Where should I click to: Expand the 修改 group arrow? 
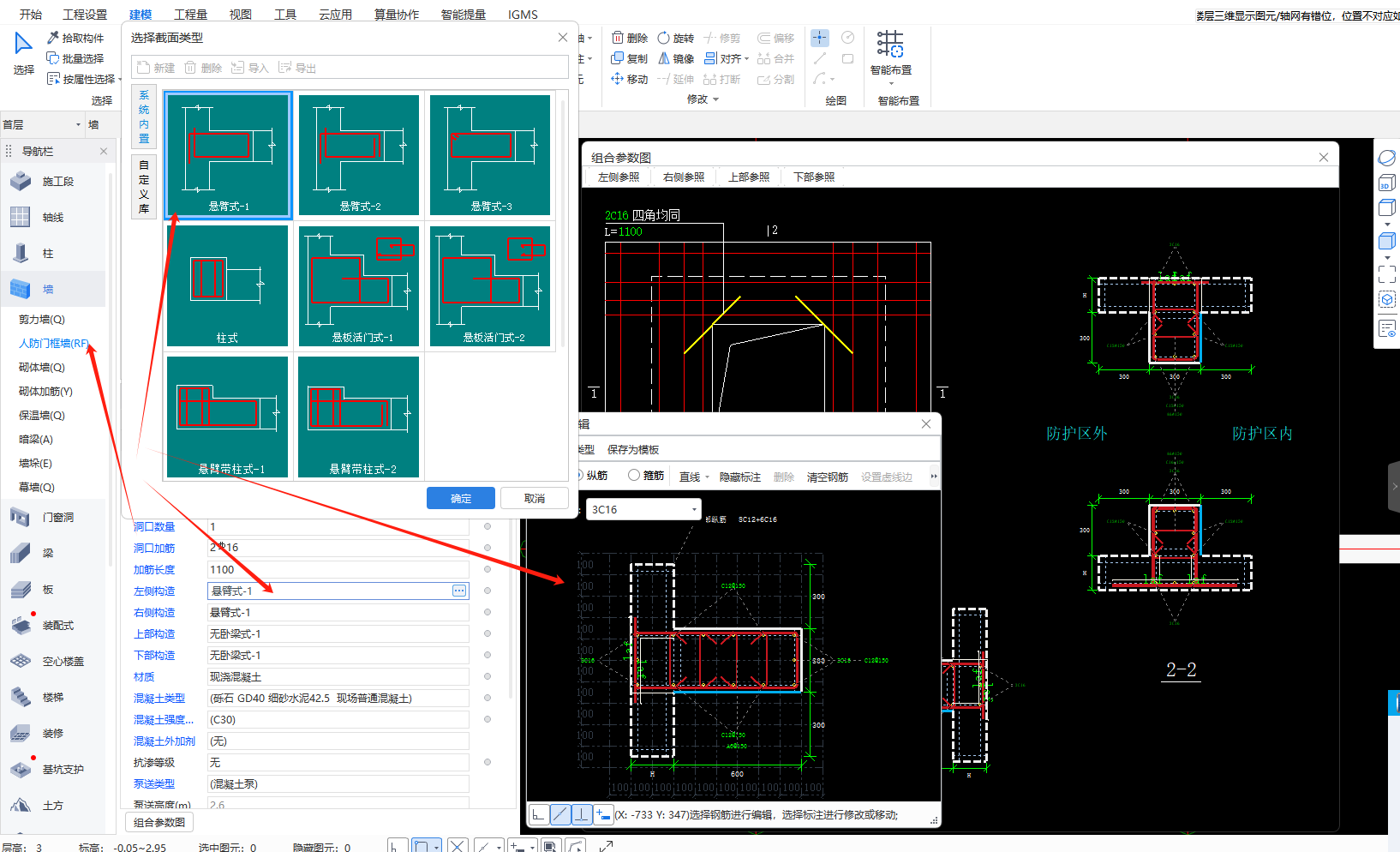[716, 99]
